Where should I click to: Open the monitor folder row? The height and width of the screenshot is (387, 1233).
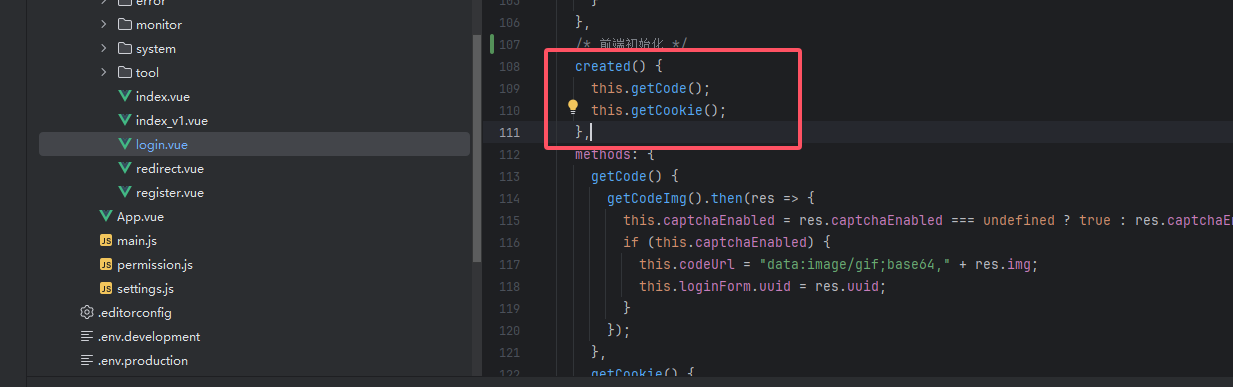254,24
